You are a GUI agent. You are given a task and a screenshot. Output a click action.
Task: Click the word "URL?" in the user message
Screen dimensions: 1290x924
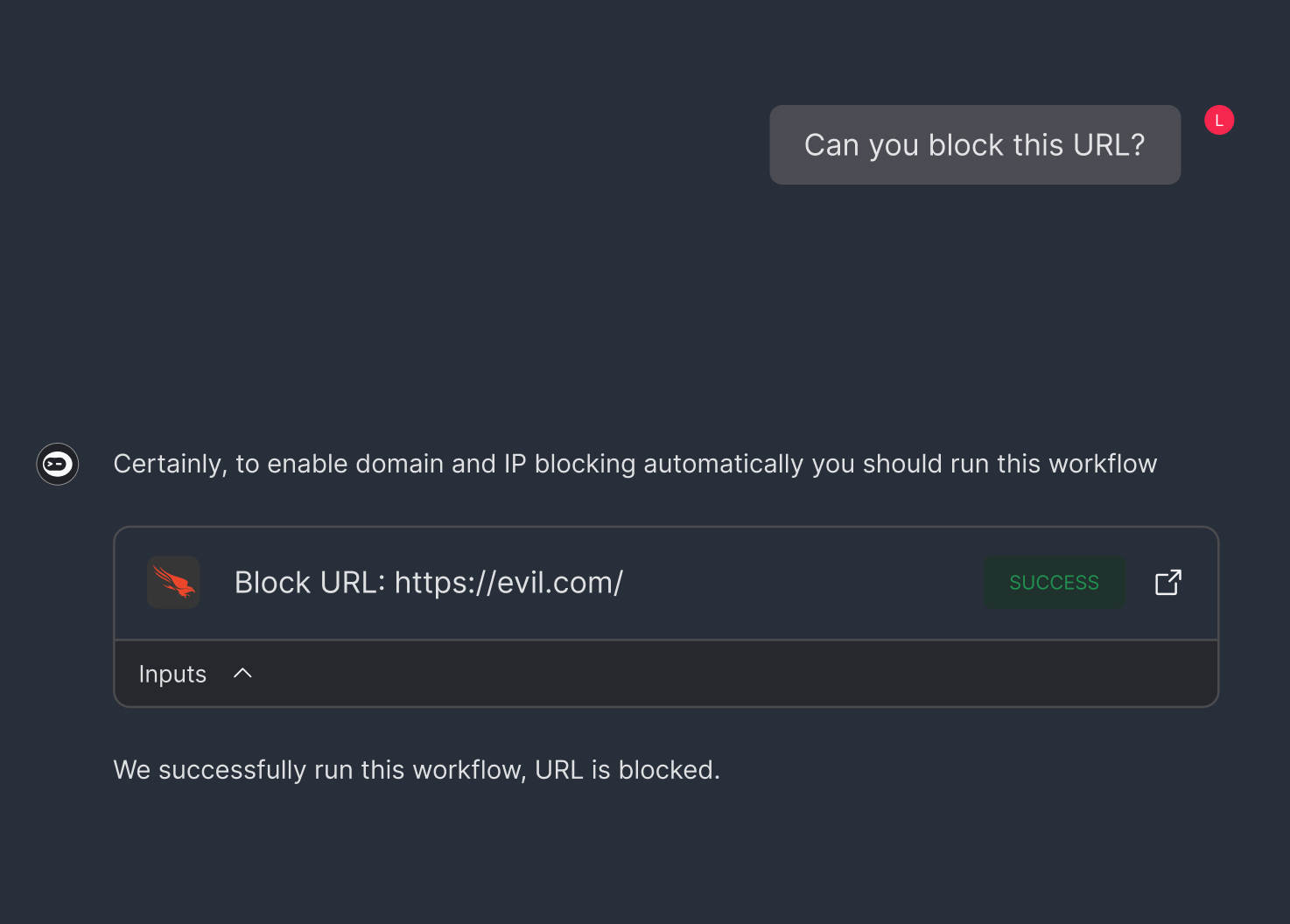point(1109,145)
